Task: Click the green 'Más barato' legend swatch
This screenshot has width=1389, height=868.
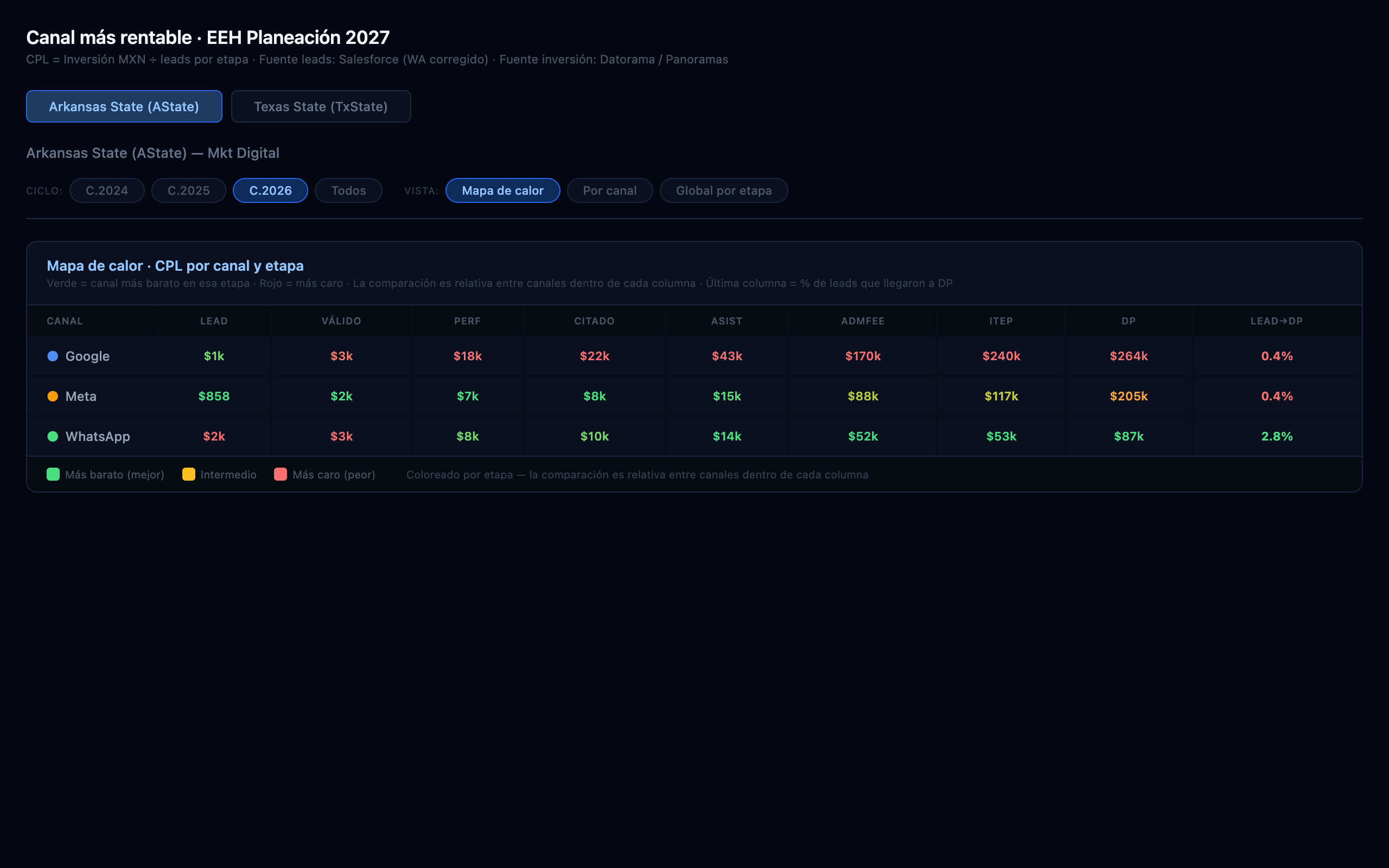Action: [x=53, y=474]
